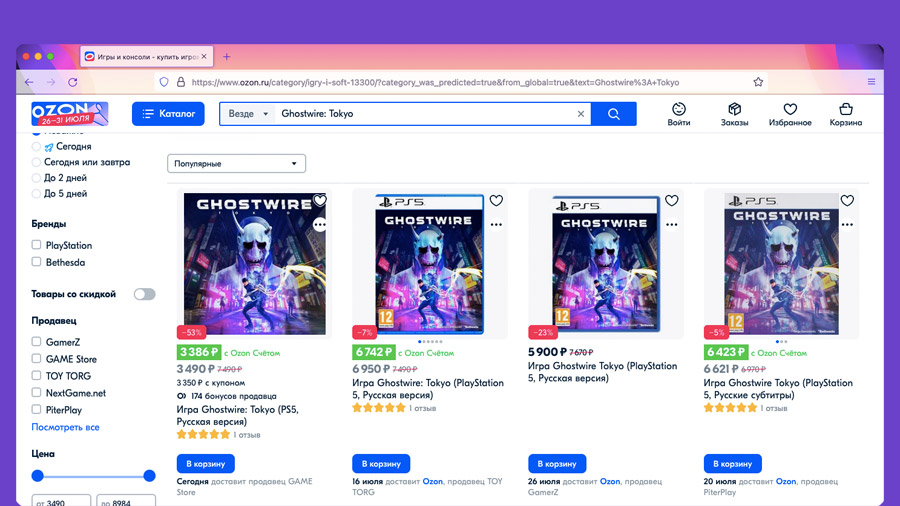Click the minimum price от 3490 field

click(x=61, y=500)
